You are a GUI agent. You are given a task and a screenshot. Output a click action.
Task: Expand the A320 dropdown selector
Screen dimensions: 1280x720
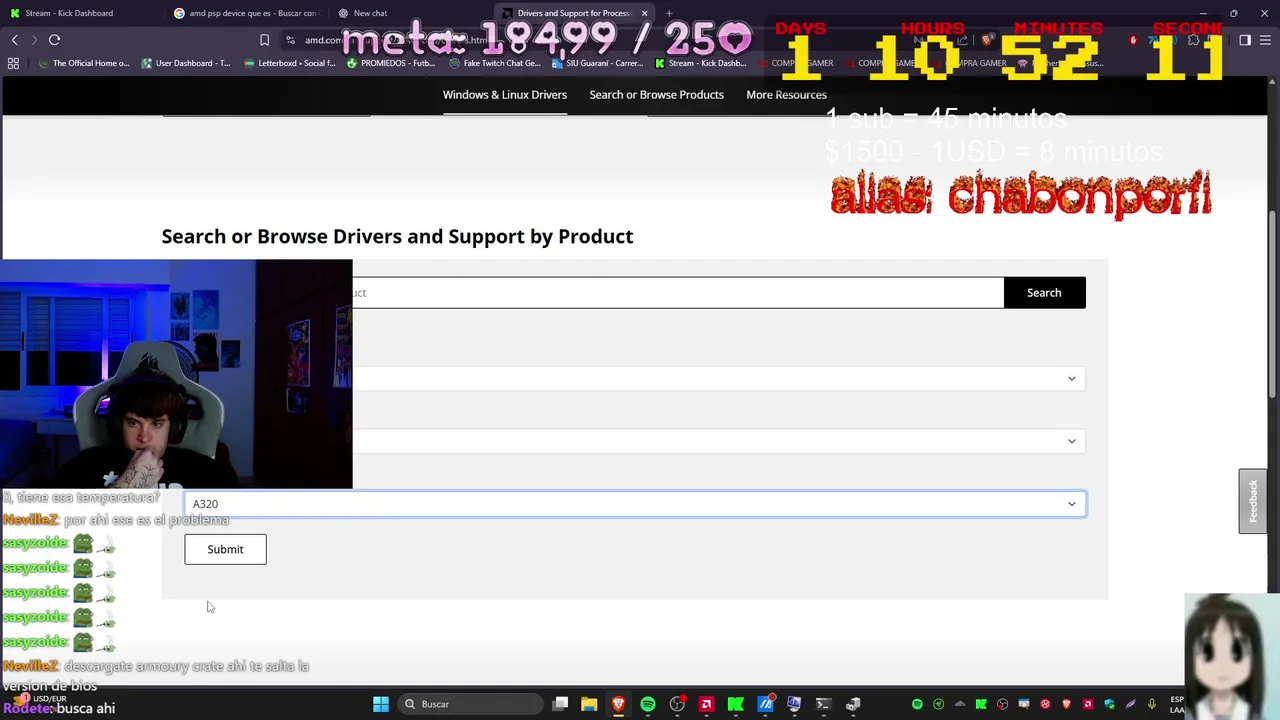[x=635, y=504]
